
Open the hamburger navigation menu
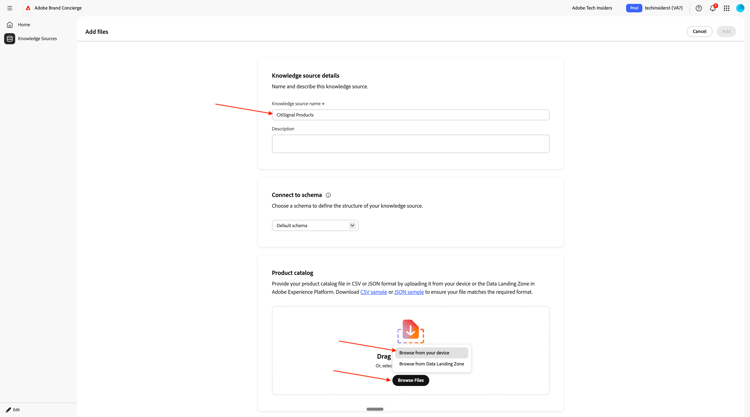coord(10,8)
